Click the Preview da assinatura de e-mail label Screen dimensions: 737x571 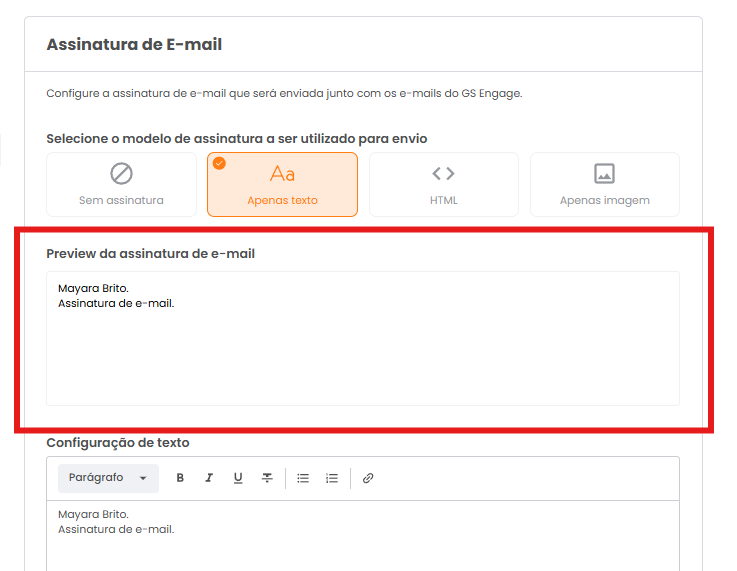pyautogui.click(x=150, y=254)
